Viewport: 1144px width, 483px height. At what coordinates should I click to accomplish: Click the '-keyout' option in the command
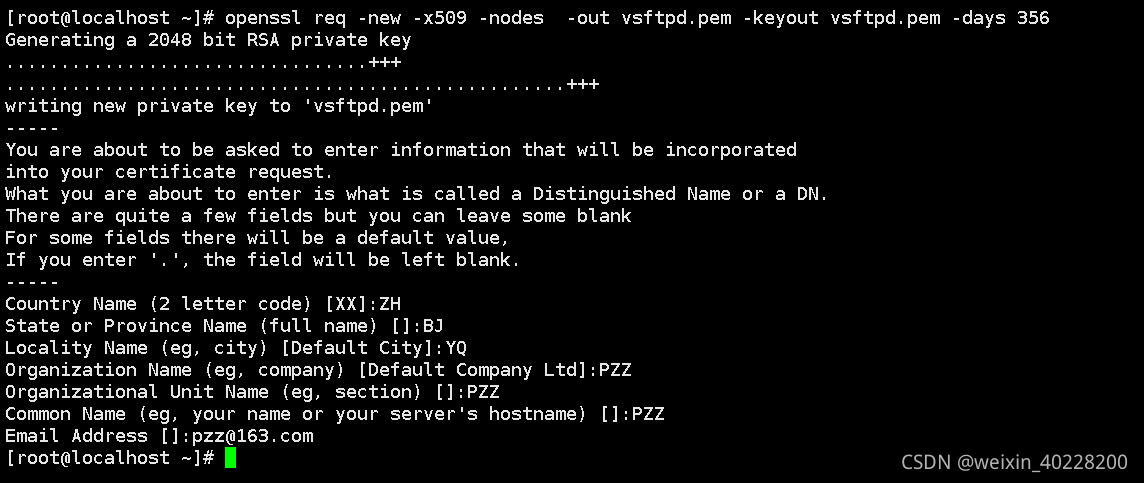click(x=780, y=18)
